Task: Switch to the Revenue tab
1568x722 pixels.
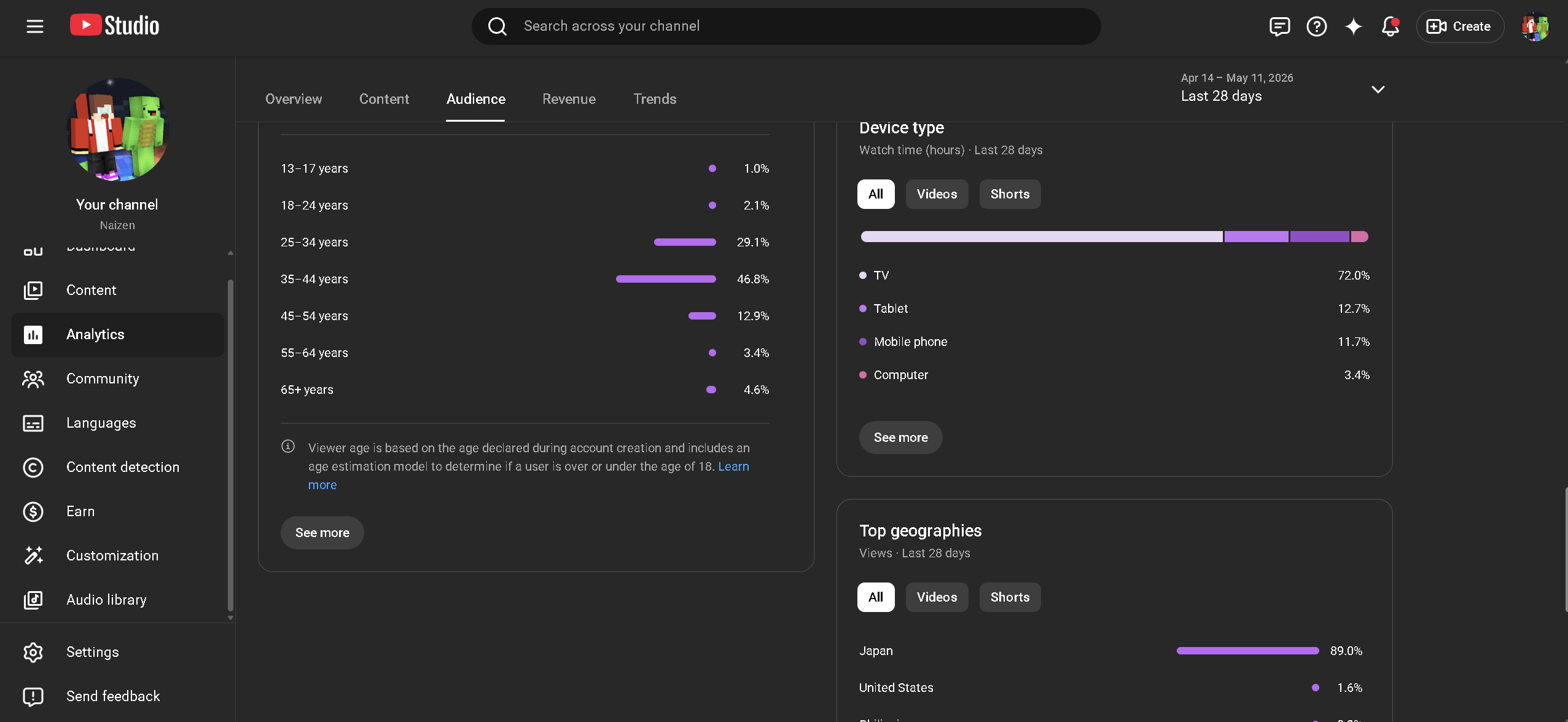Action: pos(569,99)
